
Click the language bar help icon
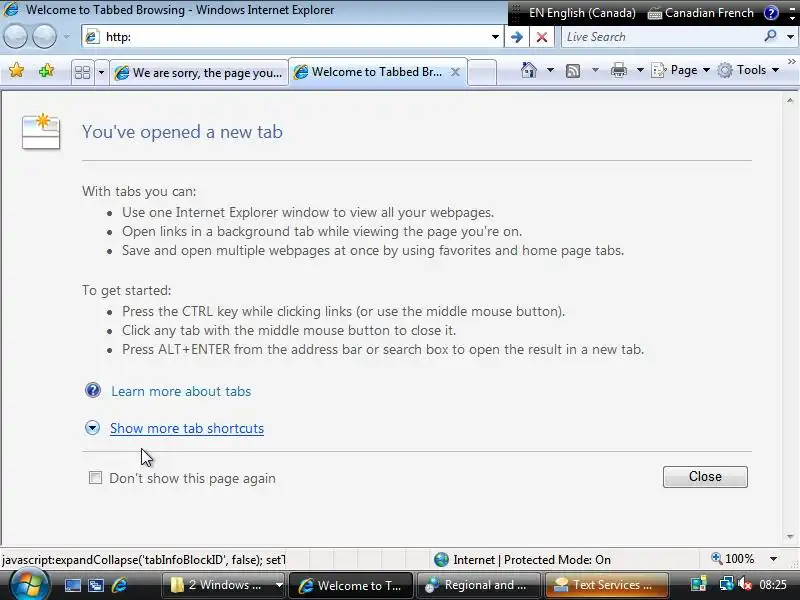771,13
